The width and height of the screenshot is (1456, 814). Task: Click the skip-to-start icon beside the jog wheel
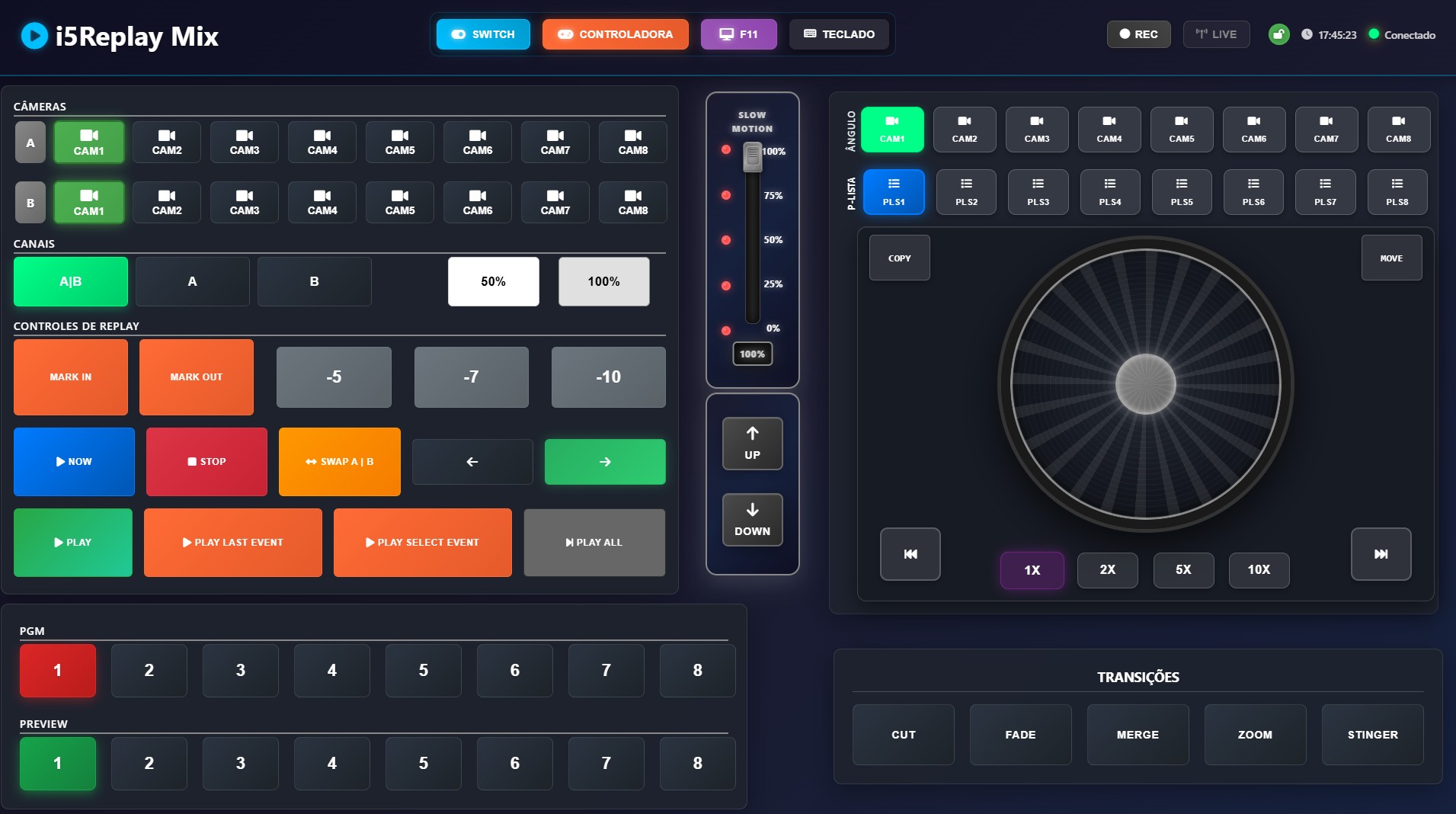(910, 554)
